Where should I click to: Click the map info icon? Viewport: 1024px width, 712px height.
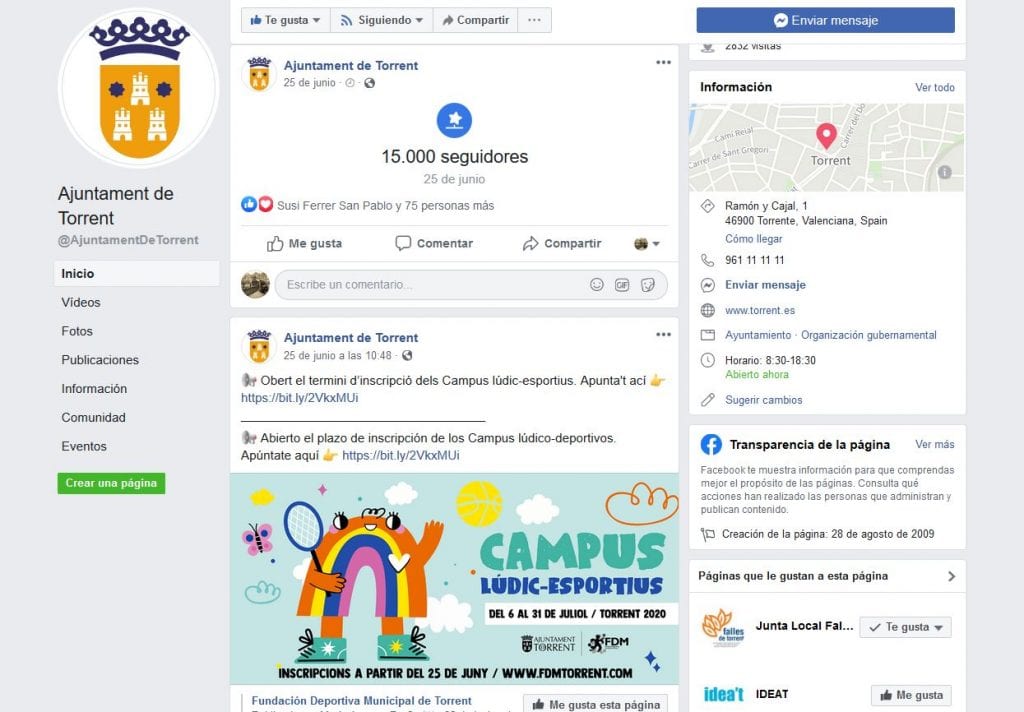click(944, 172)
